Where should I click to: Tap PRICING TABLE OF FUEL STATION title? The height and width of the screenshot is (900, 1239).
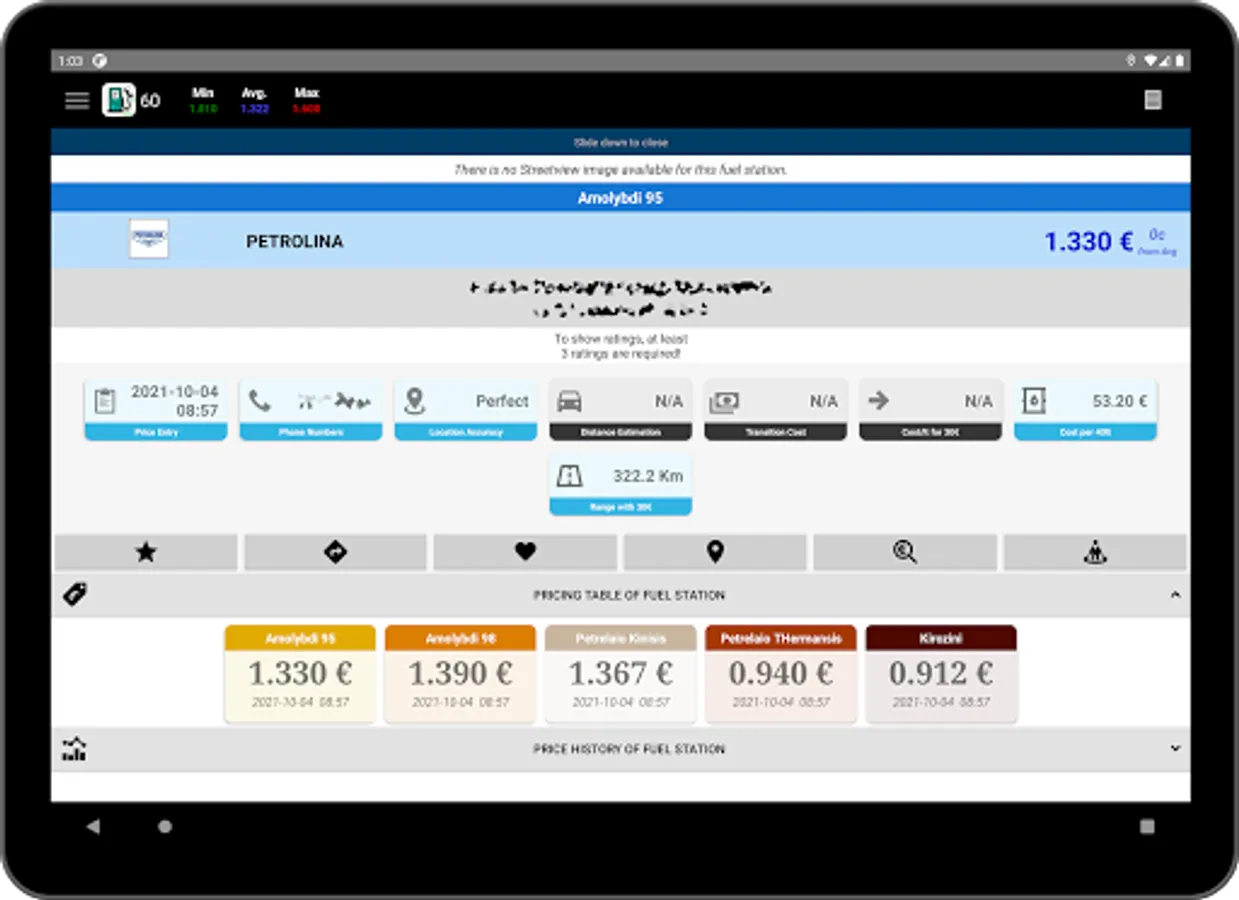click(629, 595)
